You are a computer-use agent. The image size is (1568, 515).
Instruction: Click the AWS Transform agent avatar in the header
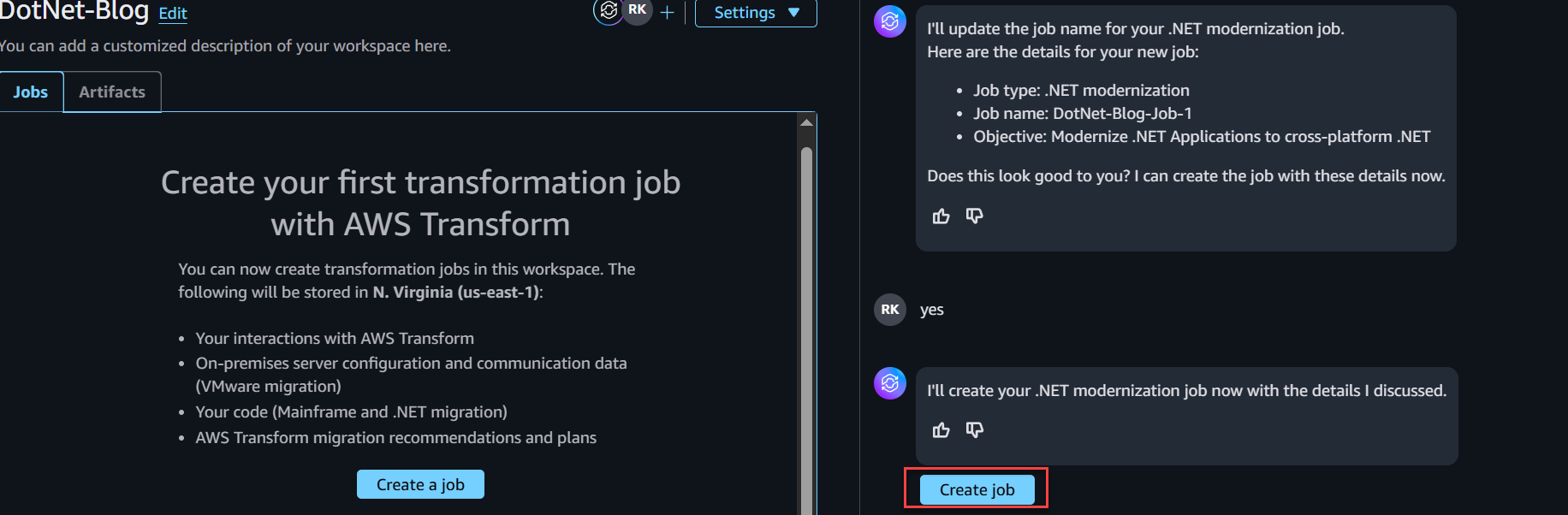(x=609, y=10)
